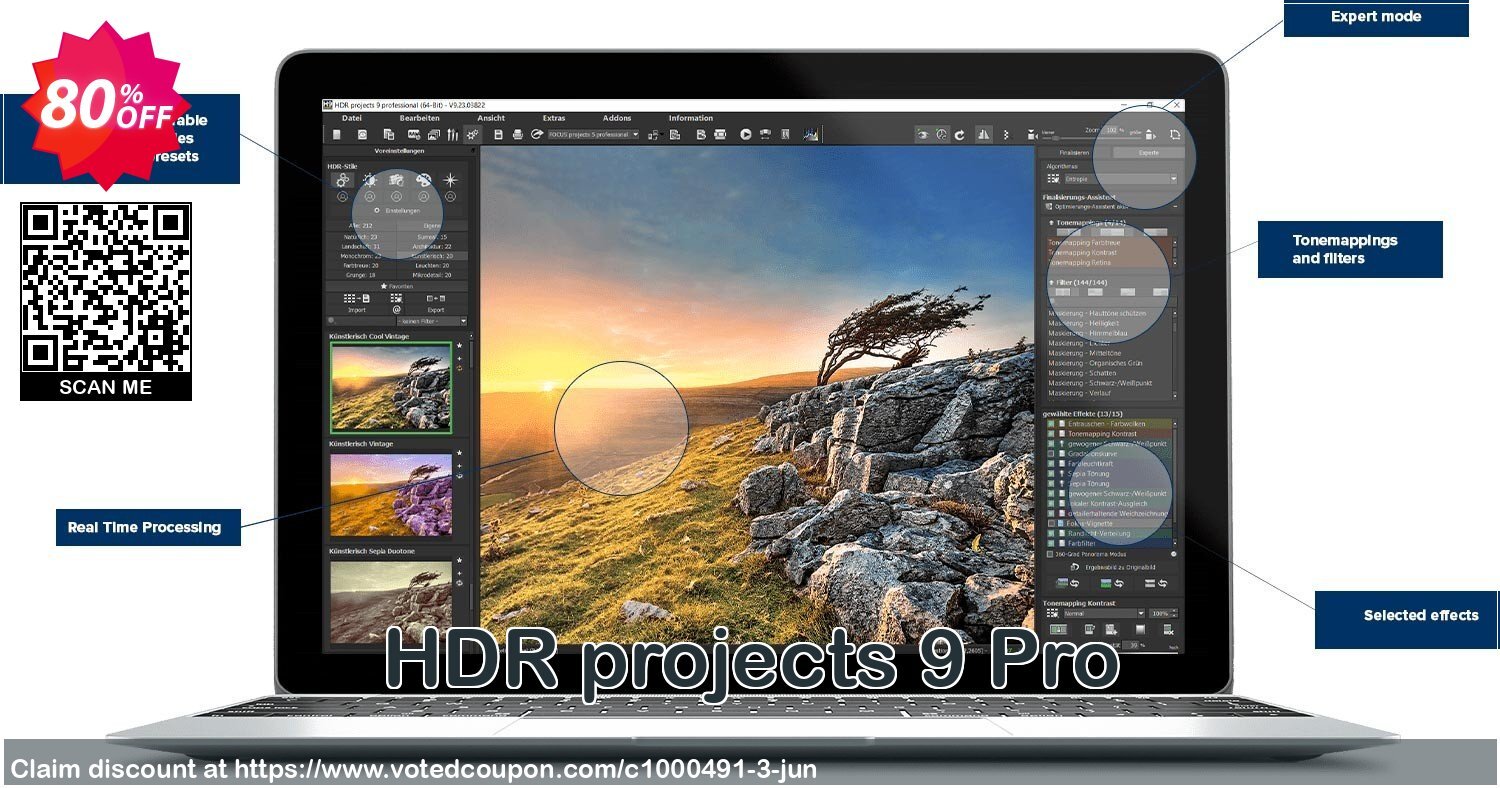The height and width of the screenshot is (788, 1500).
Task: Click the star sparkle HDR style icon
Action: pyautogui.click(x=450, y=180)
